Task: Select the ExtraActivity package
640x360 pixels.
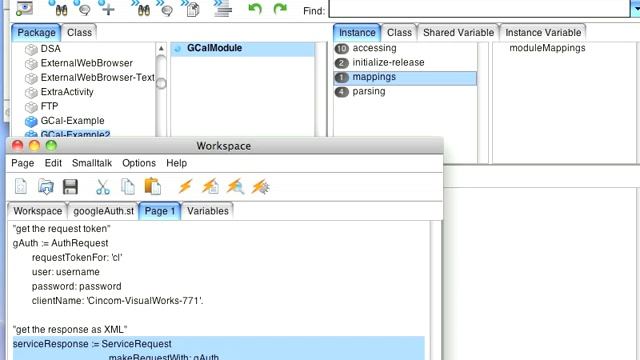Action: click(67, 92)
